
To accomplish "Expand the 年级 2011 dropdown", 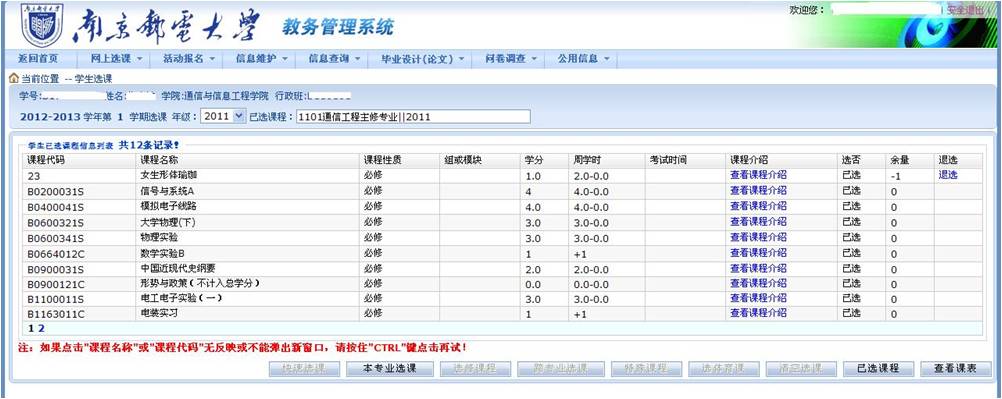I will click(x=222, y=116).
